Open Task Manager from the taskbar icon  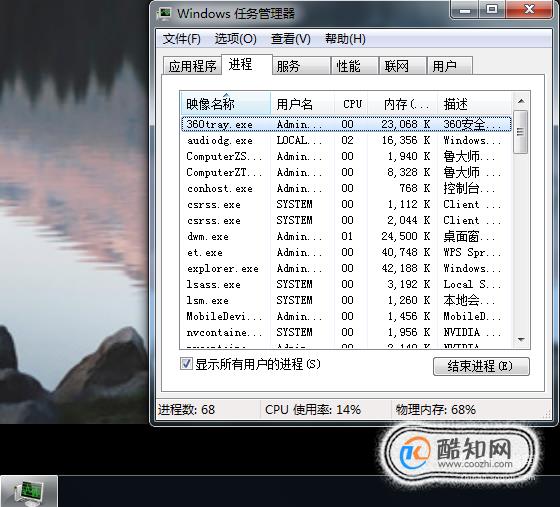29,492
